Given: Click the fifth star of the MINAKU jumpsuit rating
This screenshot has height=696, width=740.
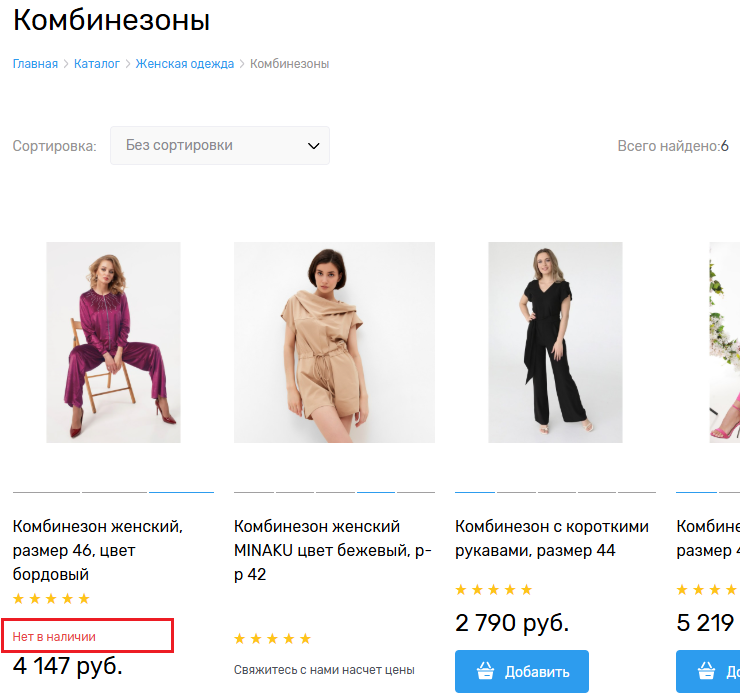Looking at the screenshot, I should pos(305,638).
